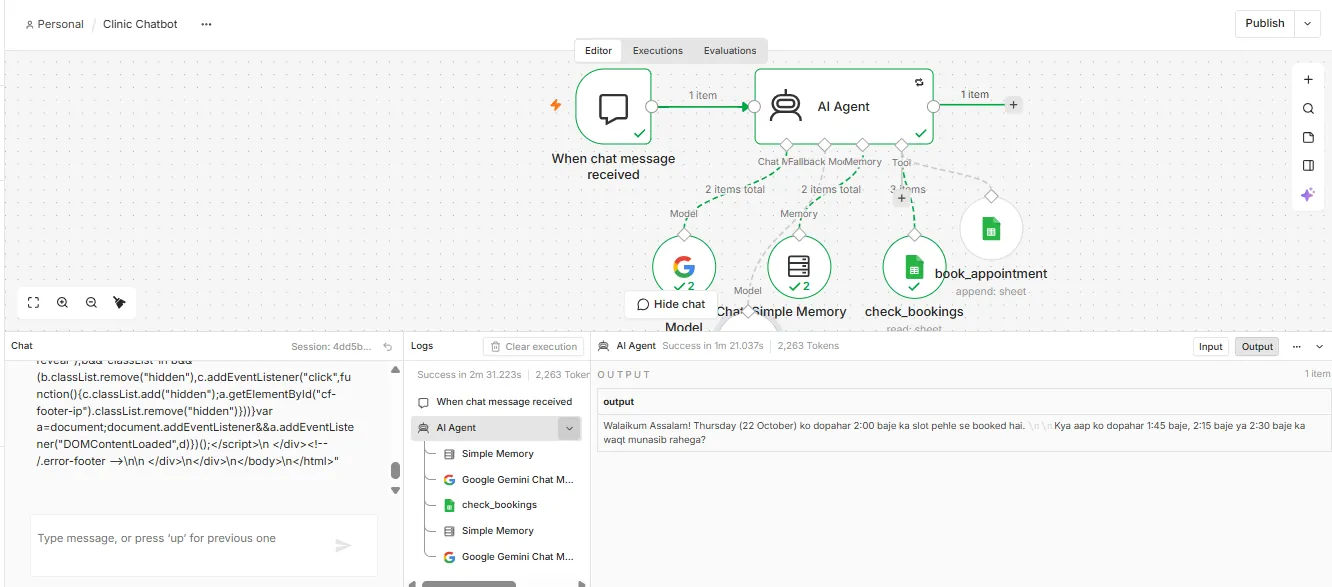Add another tool to the AI Agent
This screenshot has height=587, width=1332.
pos(901,198)
